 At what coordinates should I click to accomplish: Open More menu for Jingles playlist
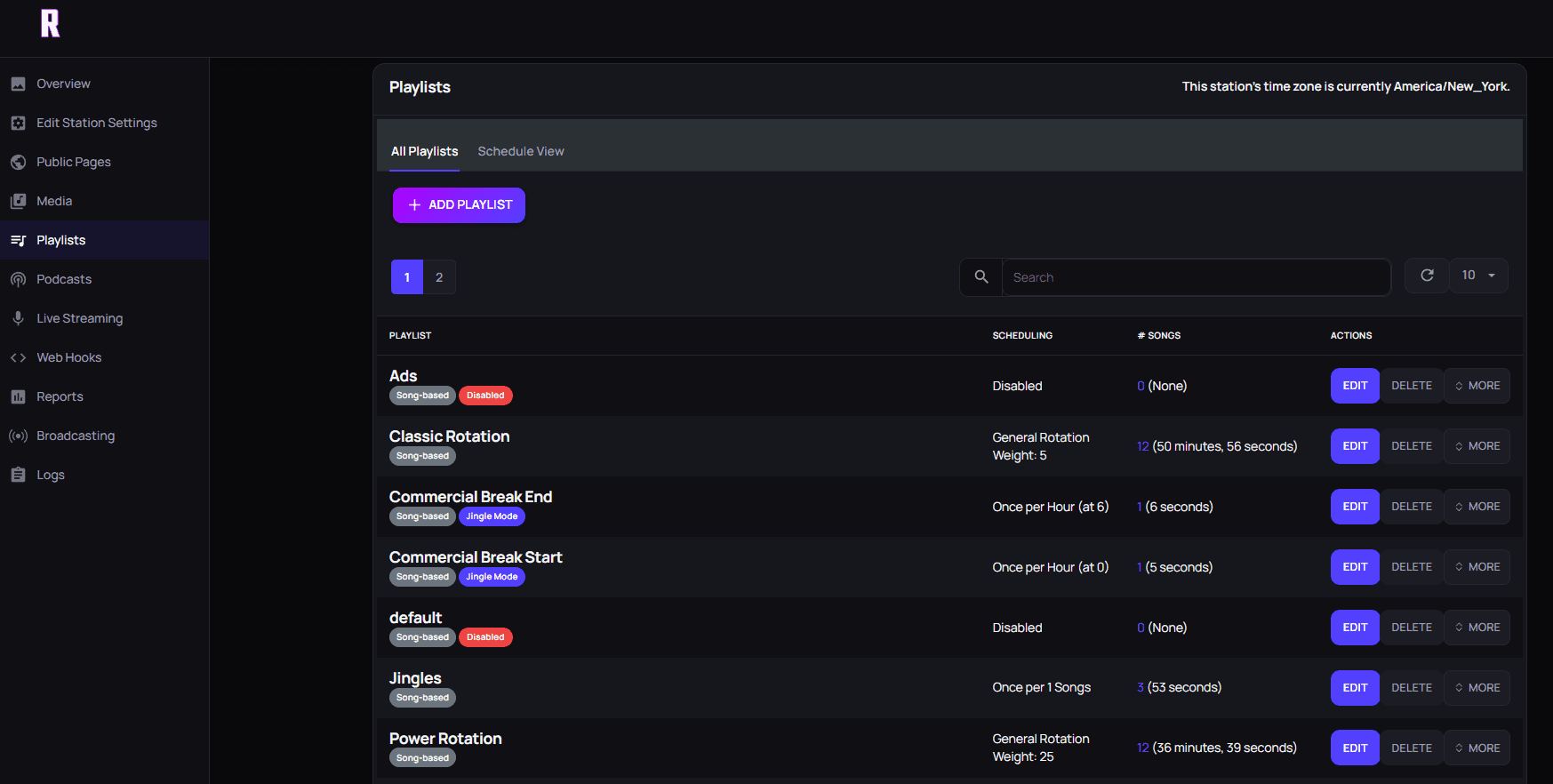coord(1477,688)
